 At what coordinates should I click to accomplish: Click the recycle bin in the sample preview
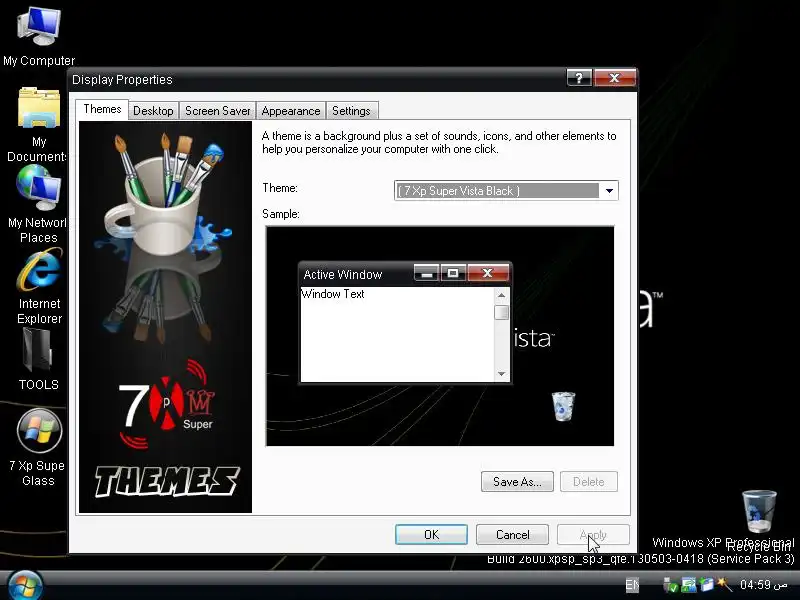(564, 406)
